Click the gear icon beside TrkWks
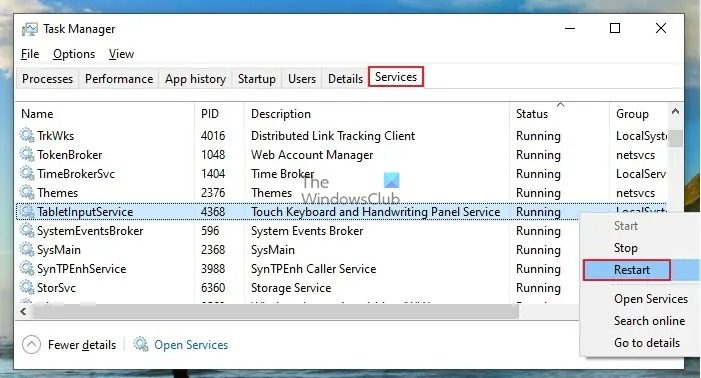Viewport: 701px width, 378px height. (x=27, y=135)
